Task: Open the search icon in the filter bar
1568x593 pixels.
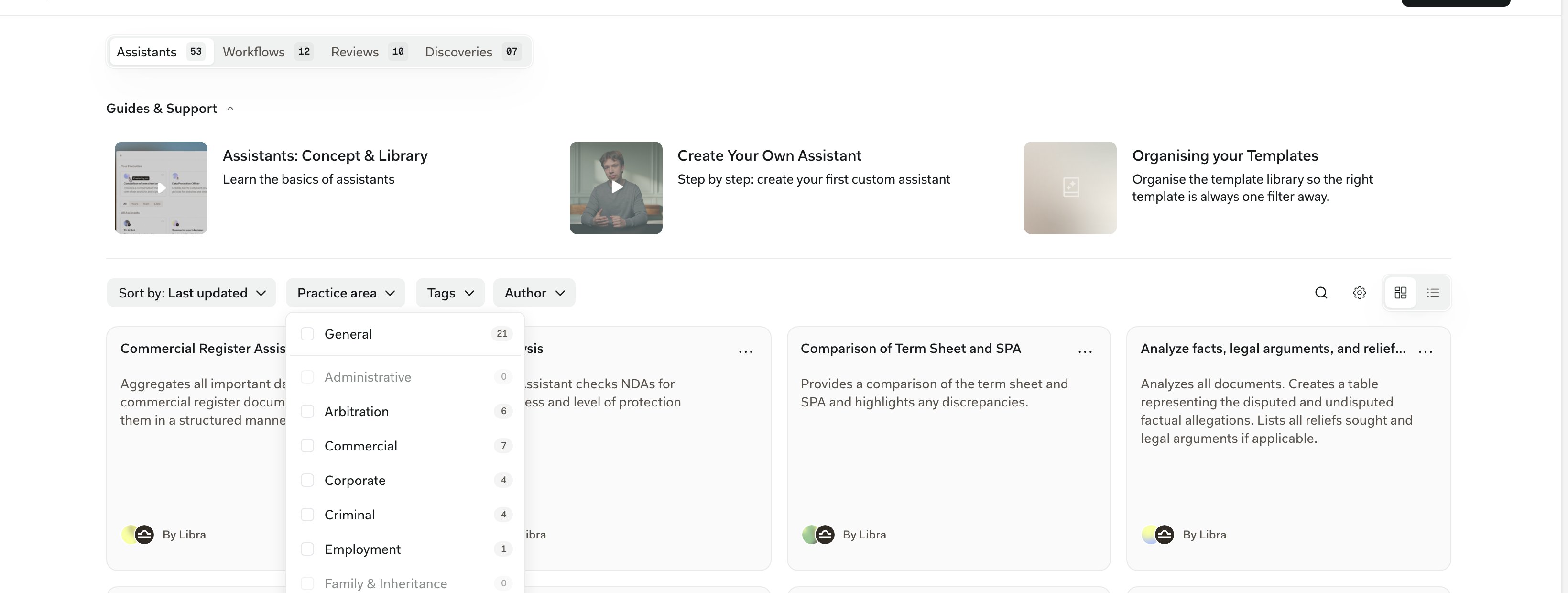Action: 1321,293
